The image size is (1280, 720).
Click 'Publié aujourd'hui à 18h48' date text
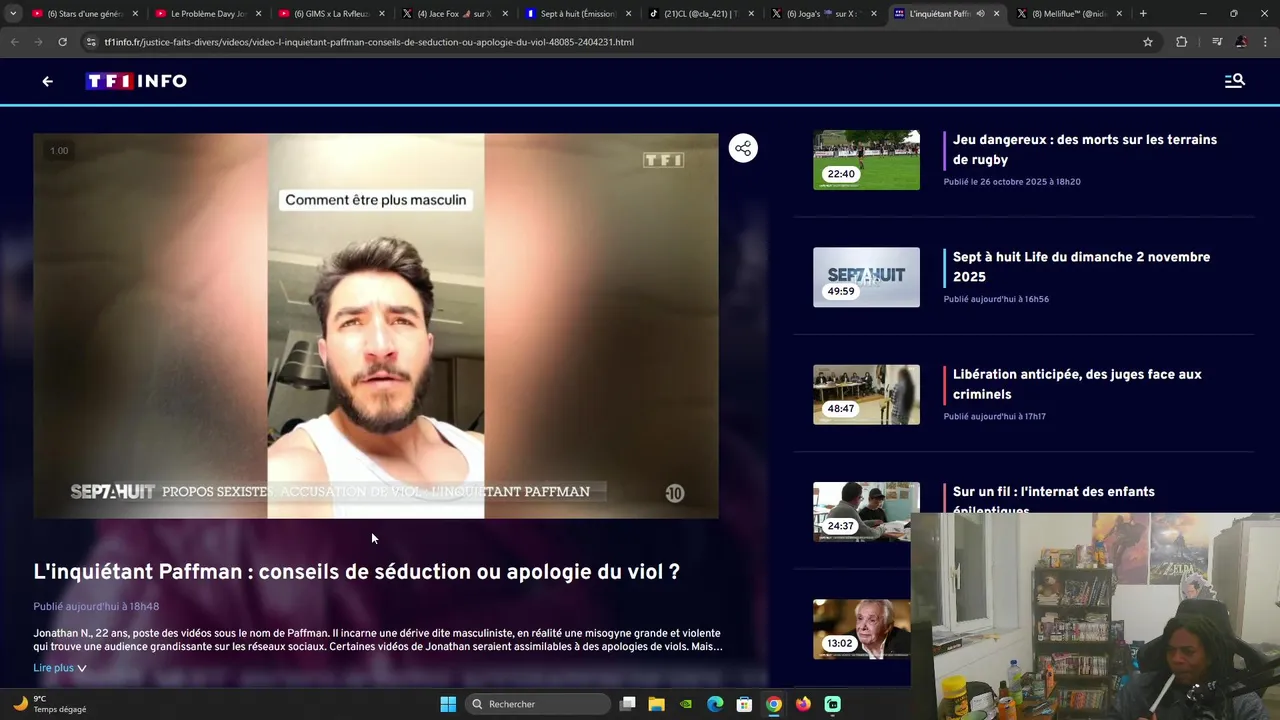tap(96, 607)
